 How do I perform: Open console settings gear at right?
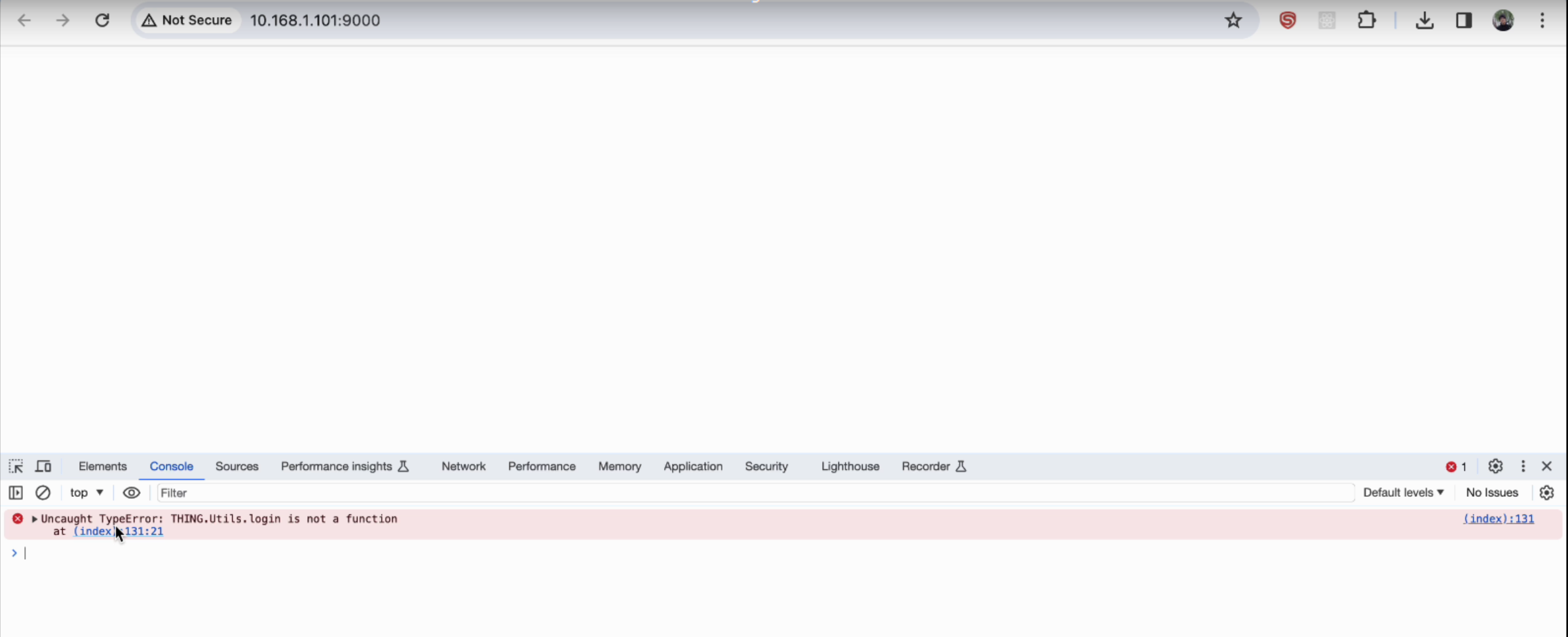[1546, 492]
